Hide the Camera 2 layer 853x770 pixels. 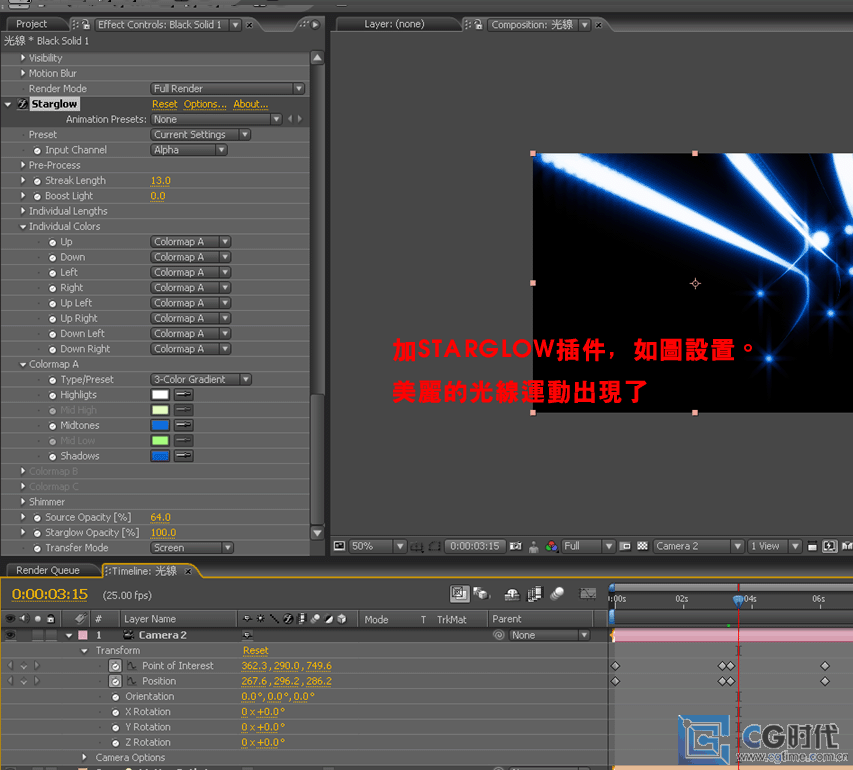pos(11,635)
